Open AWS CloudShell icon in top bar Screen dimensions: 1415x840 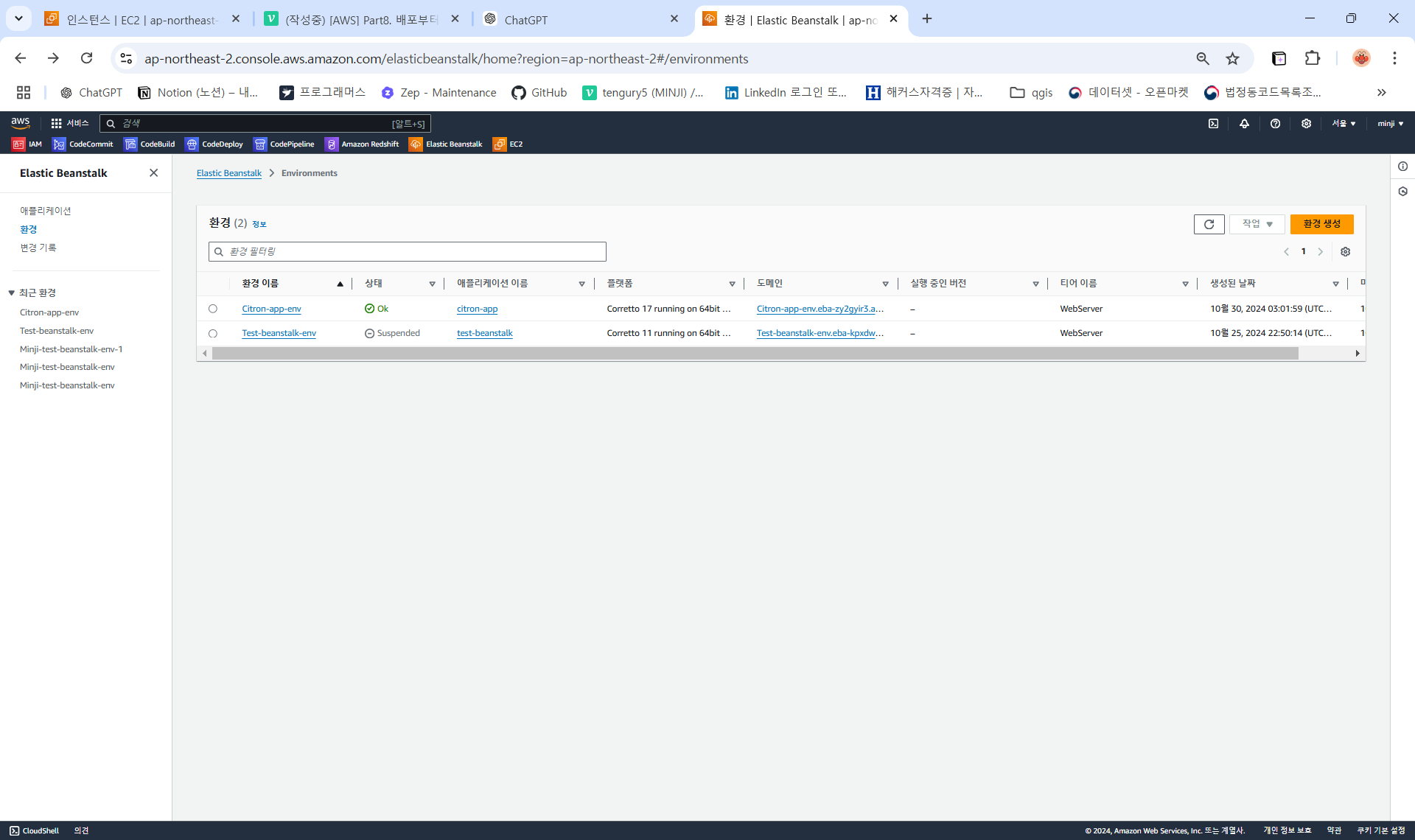[1213, 124]
